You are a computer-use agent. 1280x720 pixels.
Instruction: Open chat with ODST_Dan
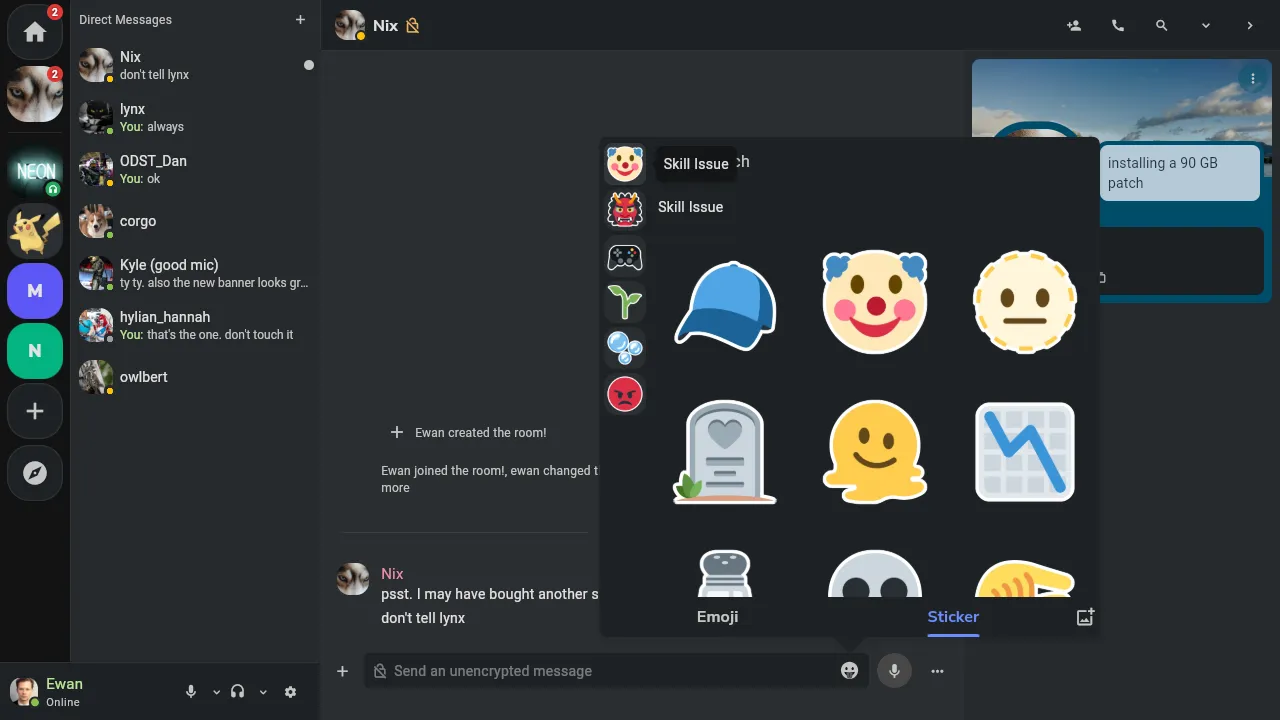[x=195, y=169]
